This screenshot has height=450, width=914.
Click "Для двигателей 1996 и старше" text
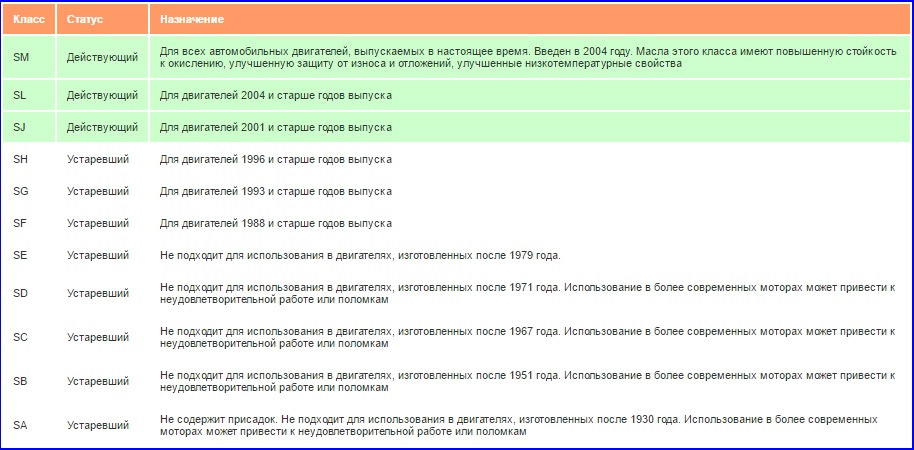pyautogui.click(x=276, y=159)
